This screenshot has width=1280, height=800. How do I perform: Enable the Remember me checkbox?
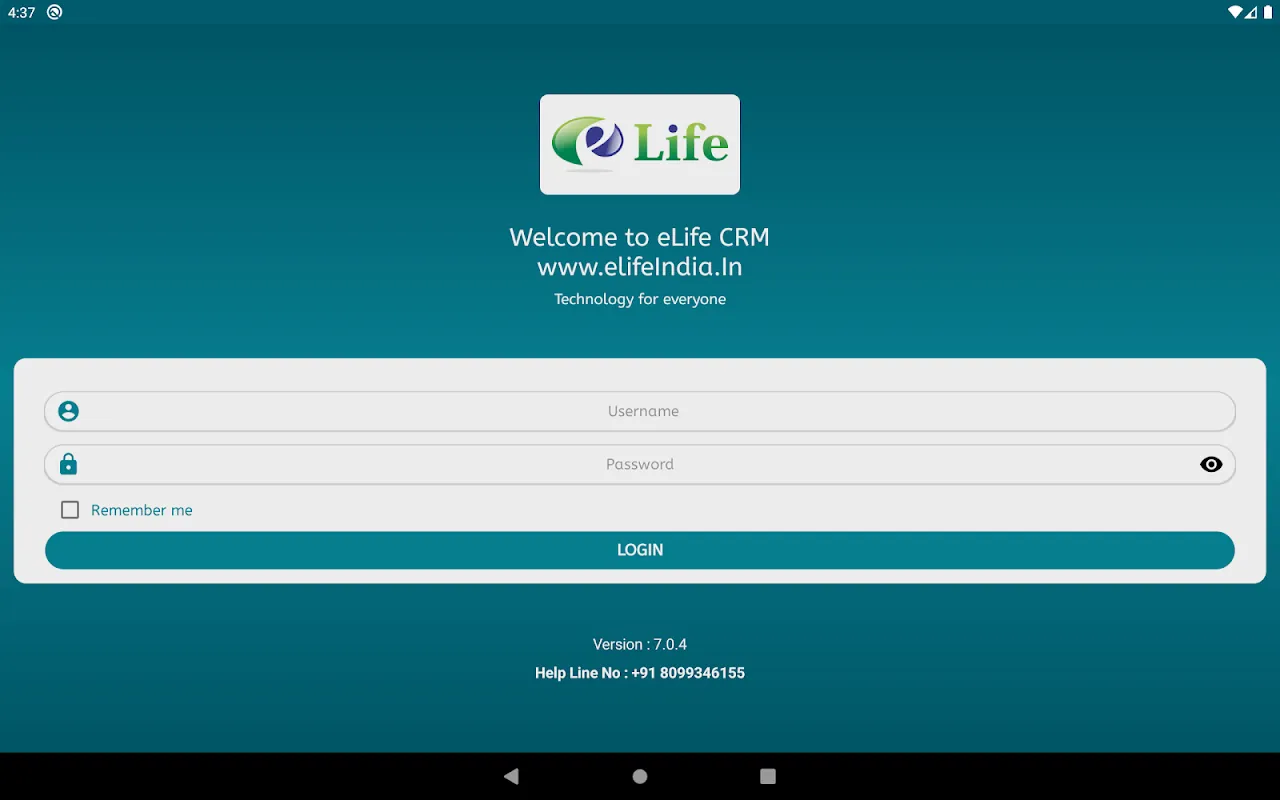tap(70, 510)
